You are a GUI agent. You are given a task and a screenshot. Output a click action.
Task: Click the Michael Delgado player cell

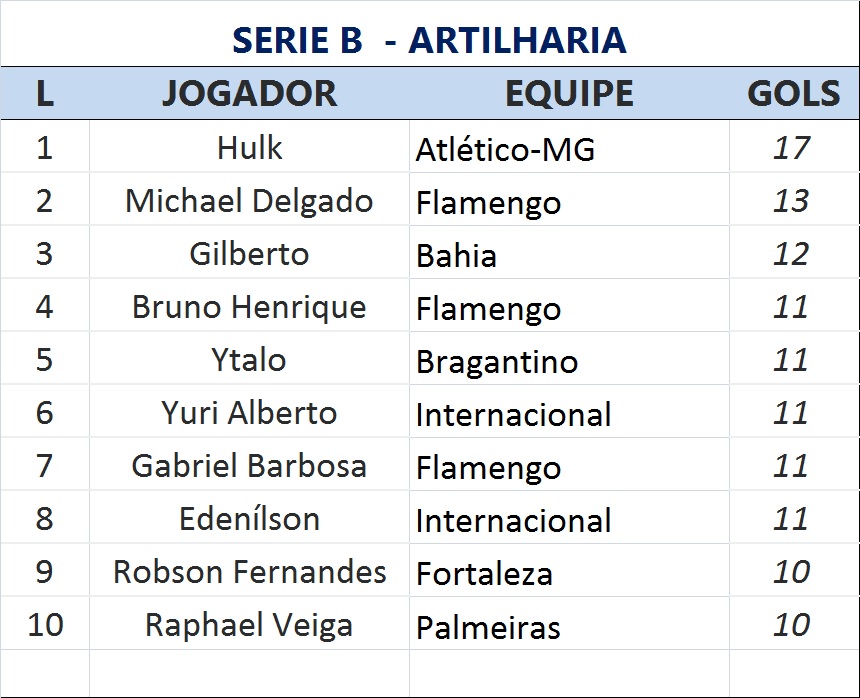pos(249,201)
